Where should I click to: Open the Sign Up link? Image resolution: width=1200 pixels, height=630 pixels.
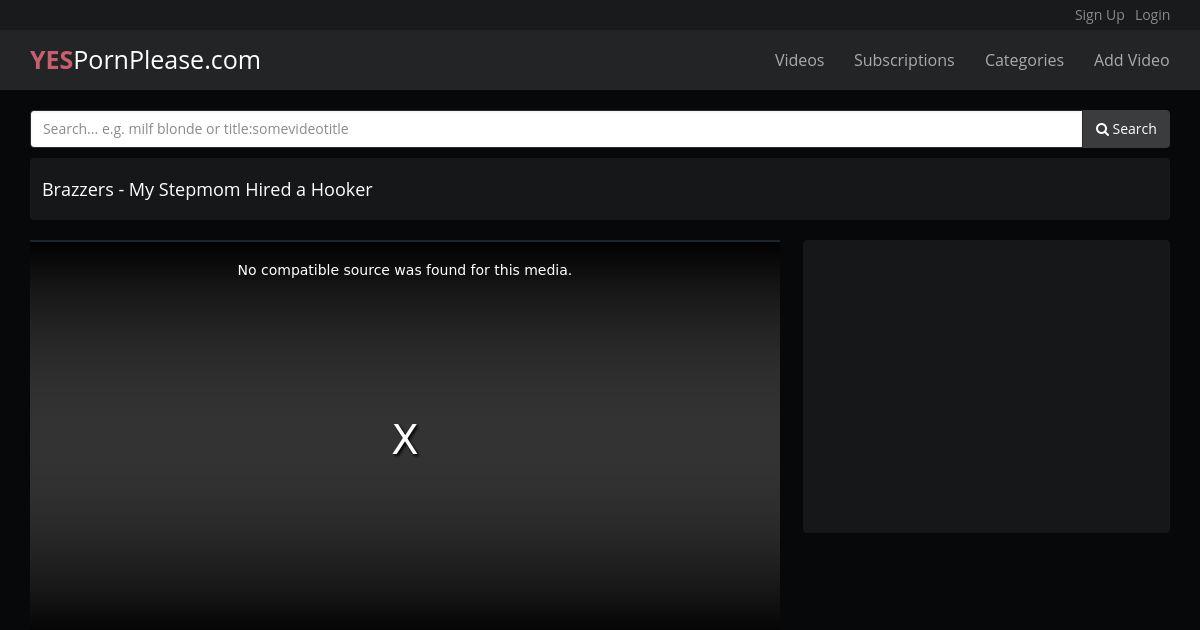[x=1099, y=15]
